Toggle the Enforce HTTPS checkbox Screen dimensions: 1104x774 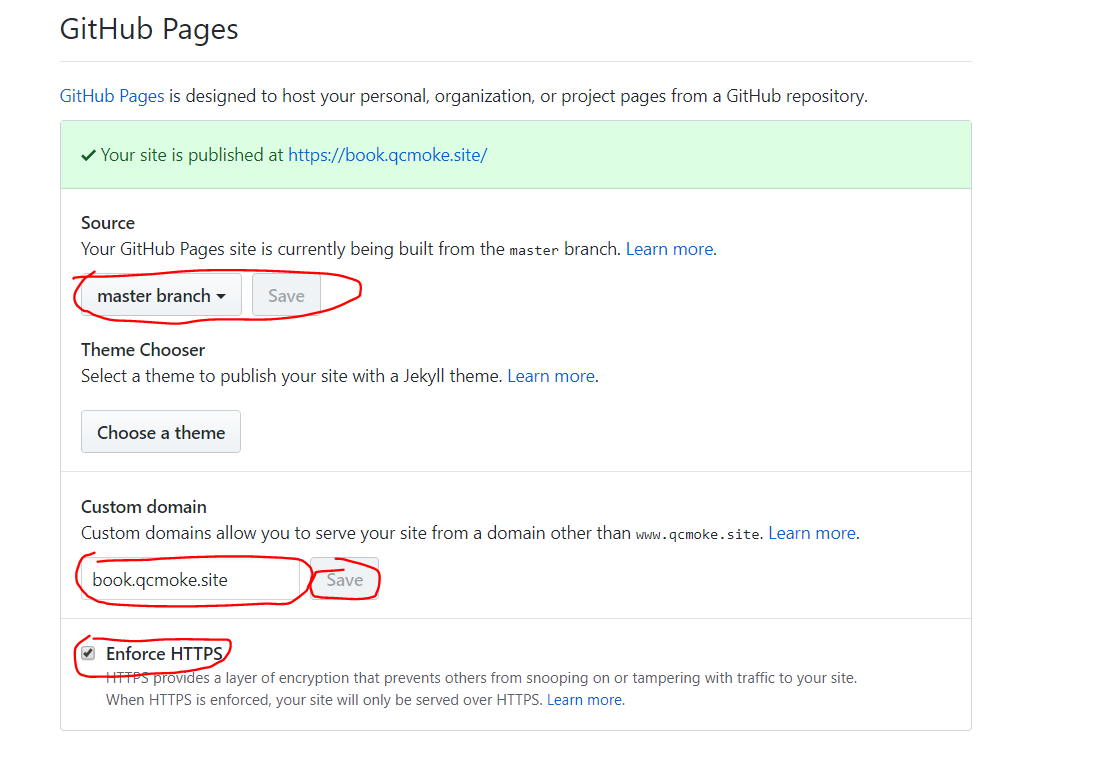tap(88, 653)
